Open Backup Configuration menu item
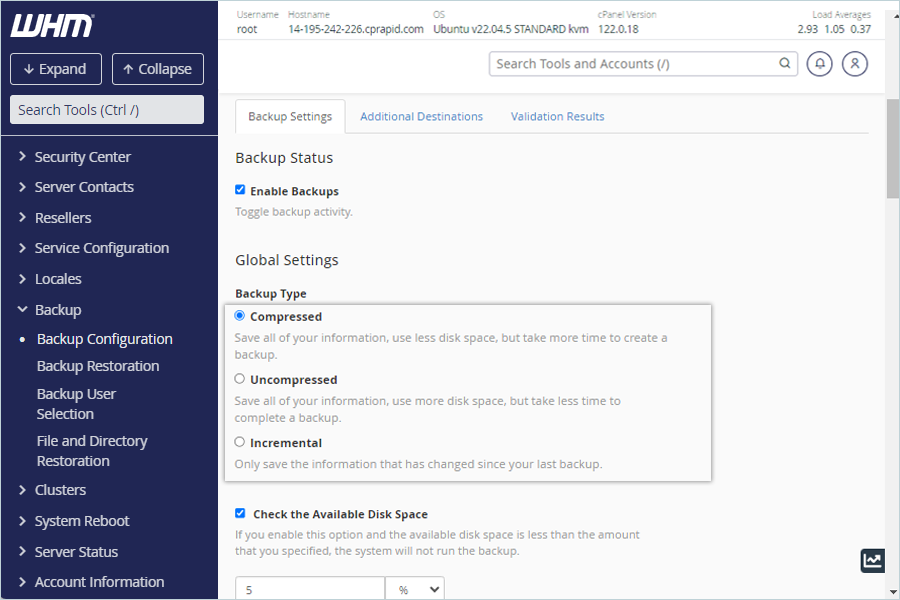The height and width of the screenshot is (600, 900). pos(104,339)
